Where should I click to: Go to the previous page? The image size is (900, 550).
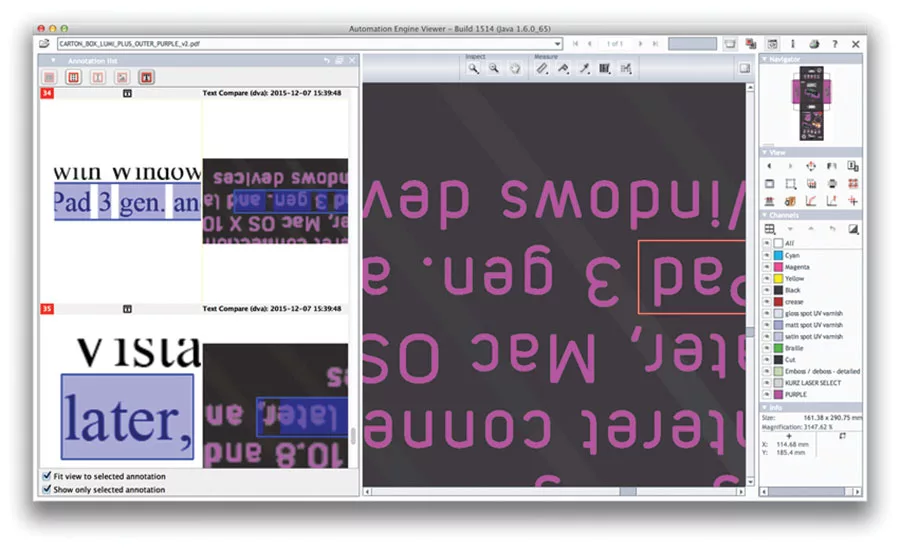(589, 44)
